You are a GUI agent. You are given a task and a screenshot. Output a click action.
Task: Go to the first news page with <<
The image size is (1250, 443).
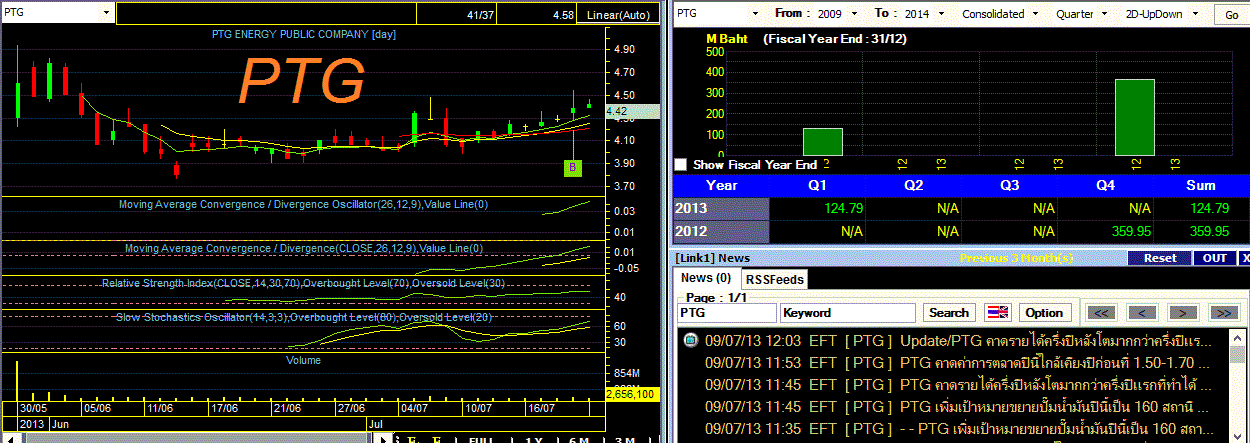coord(1102,313)
